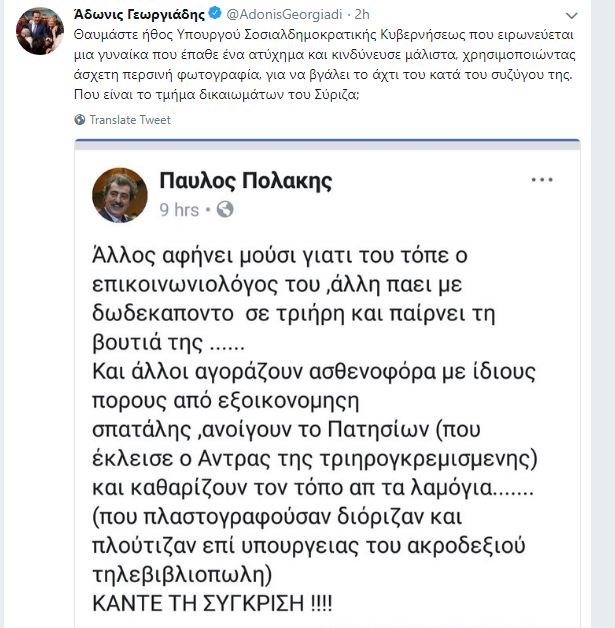This screenshot has height=628, width=615.
Task: Click Adonis Georgiadis's profile avatar
Action: tap(39, 31)
